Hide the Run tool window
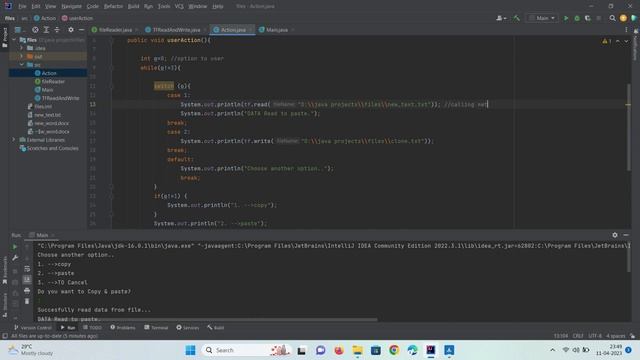640x360 pixels. [x=626, y=235]
